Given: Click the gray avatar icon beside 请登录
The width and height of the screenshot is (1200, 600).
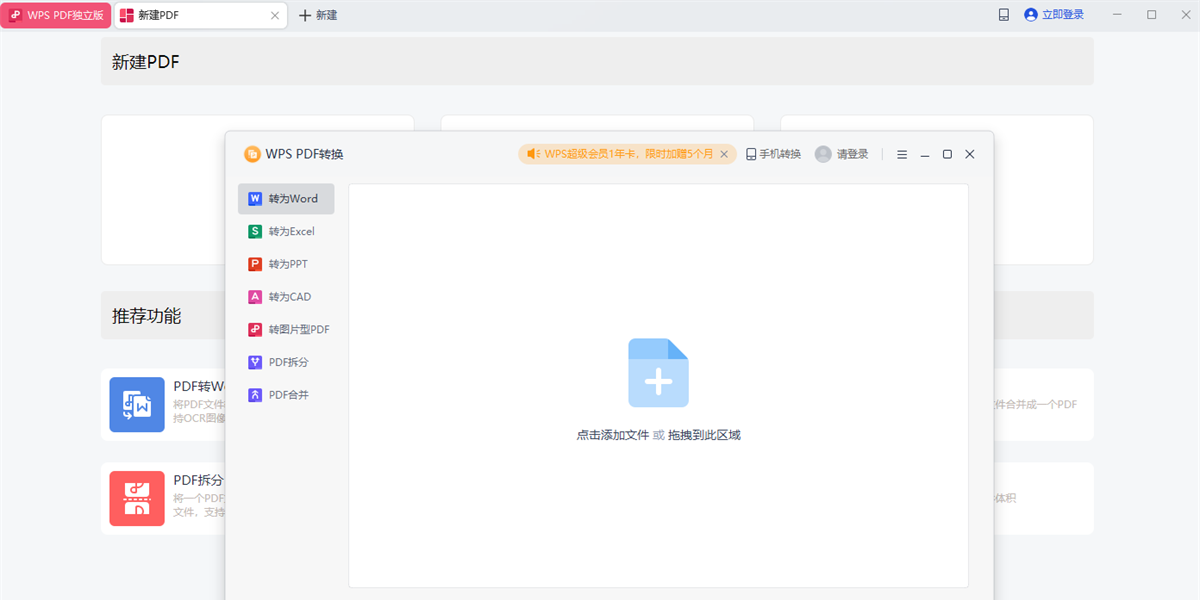Looking at the screenshot, I should coord(823,154).
